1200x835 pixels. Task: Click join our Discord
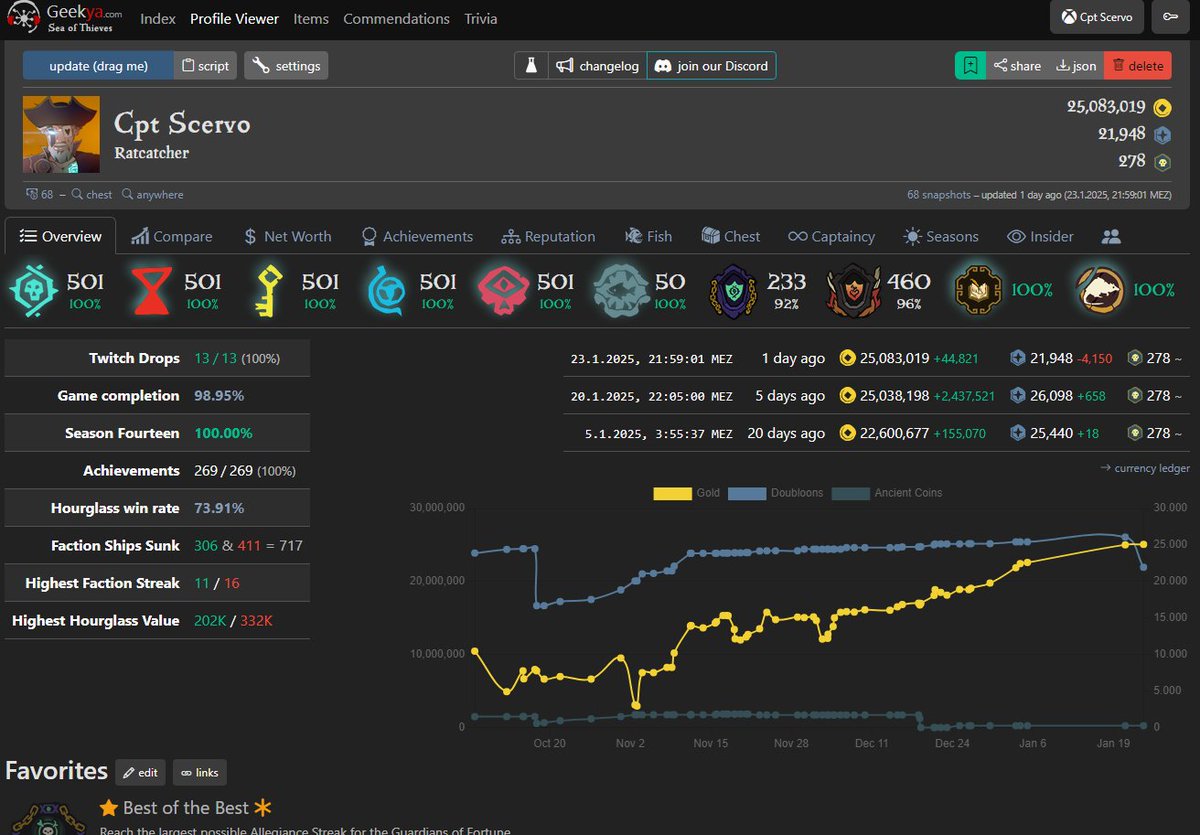tap(711, 66)
